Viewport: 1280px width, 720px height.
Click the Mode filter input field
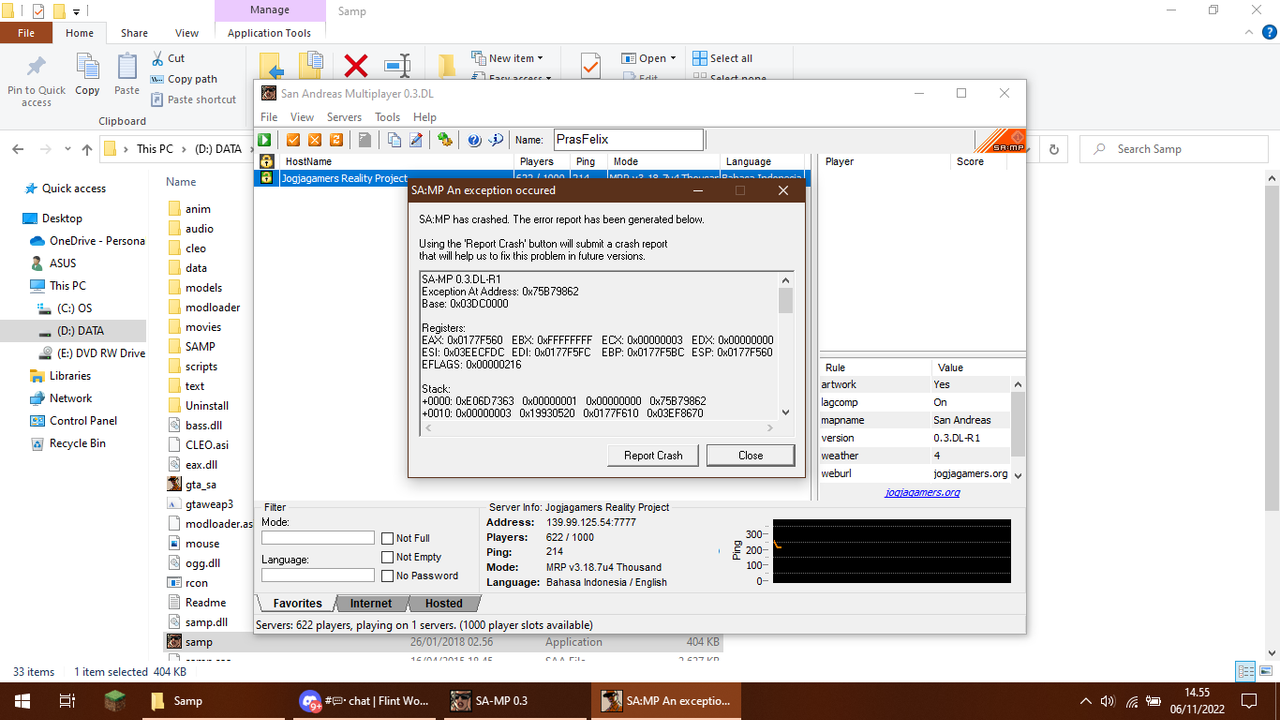(x=318, y=538)
